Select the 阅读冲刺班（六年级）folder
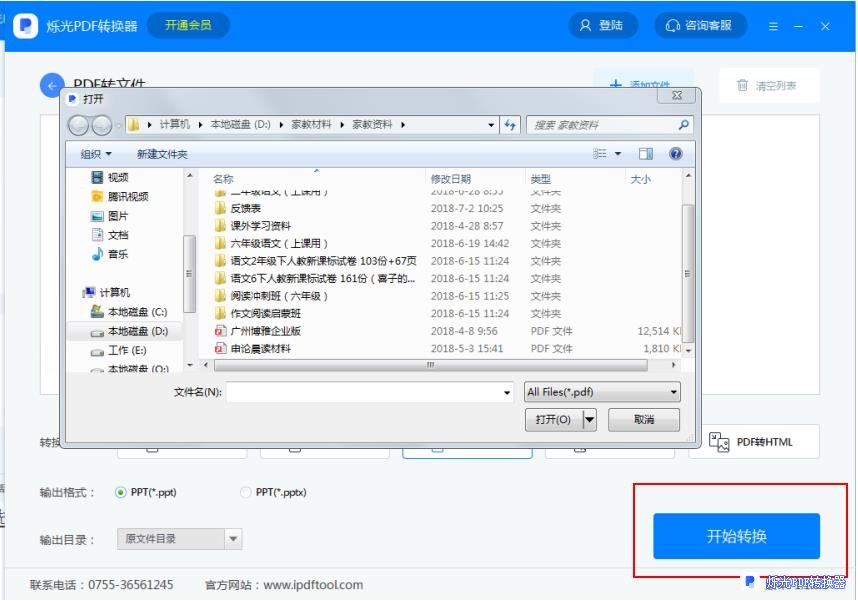Image resolution: width=858 pixels, height=601 pixels. pos(271,296)
